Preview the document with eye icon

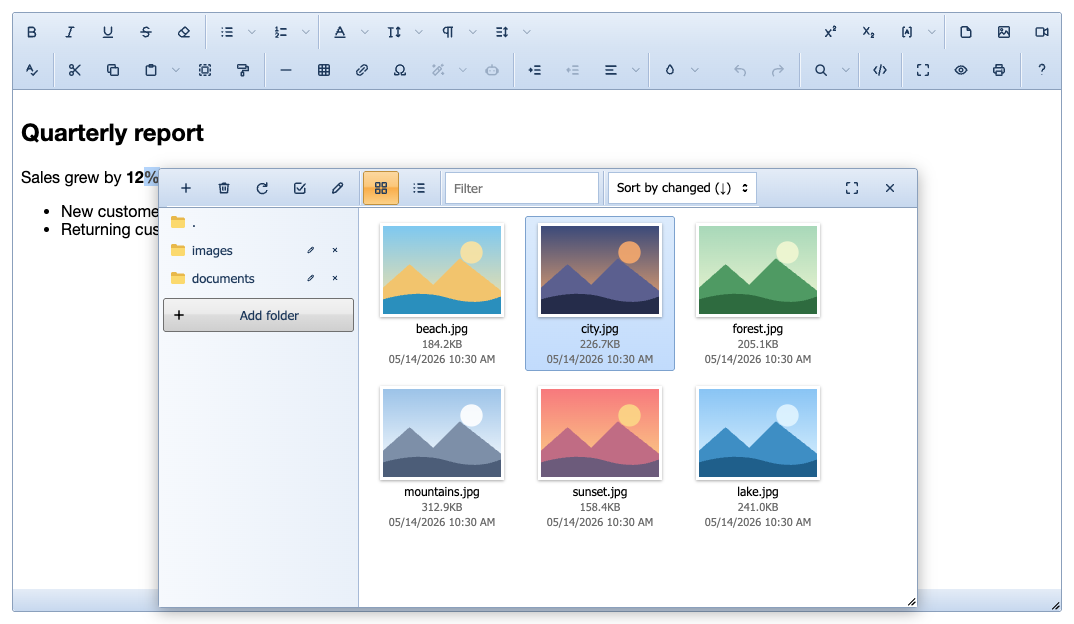pos(961,70)
